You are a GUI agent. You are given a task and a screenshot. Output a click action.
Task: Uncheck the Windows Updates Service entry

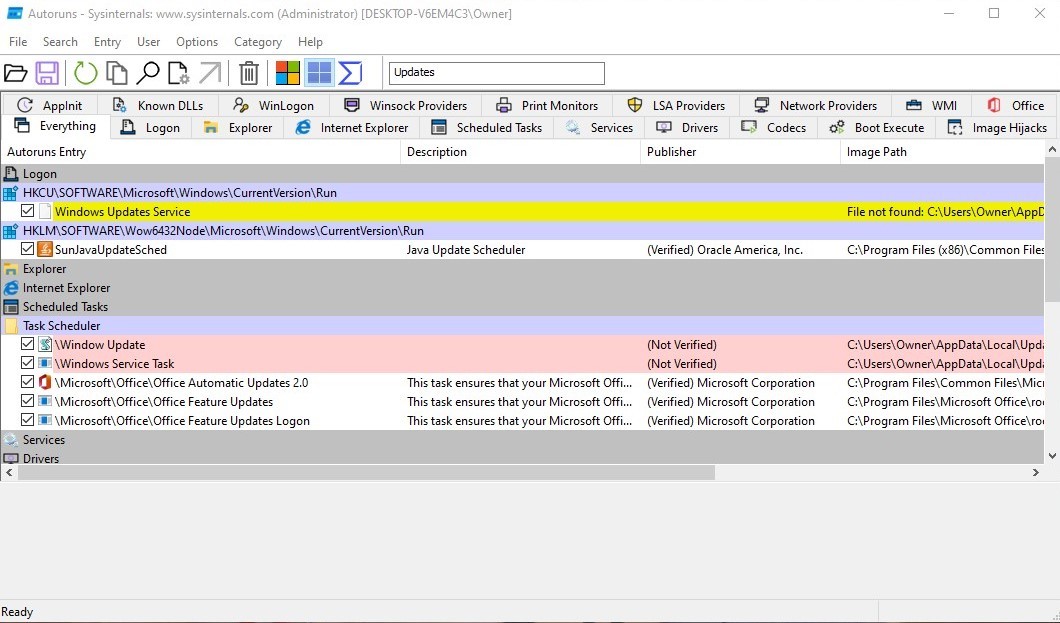click(27, 211)
